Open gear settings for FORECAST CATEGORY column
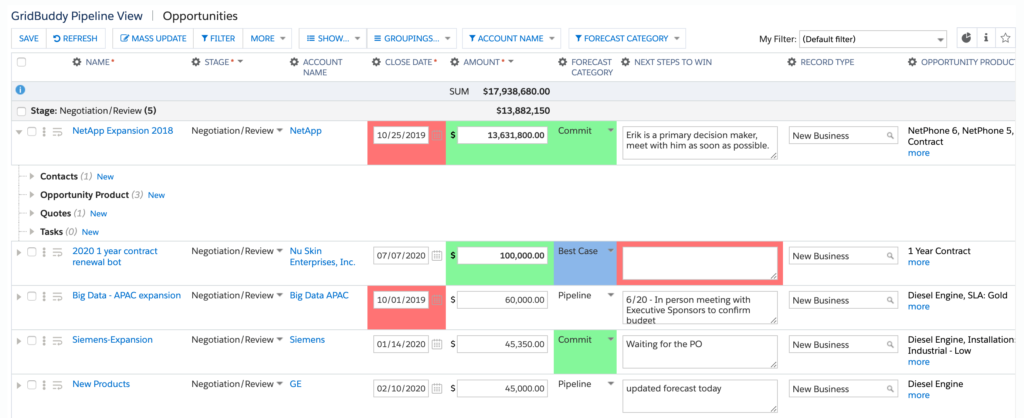Screen dimensions: 1024x418 562,62
